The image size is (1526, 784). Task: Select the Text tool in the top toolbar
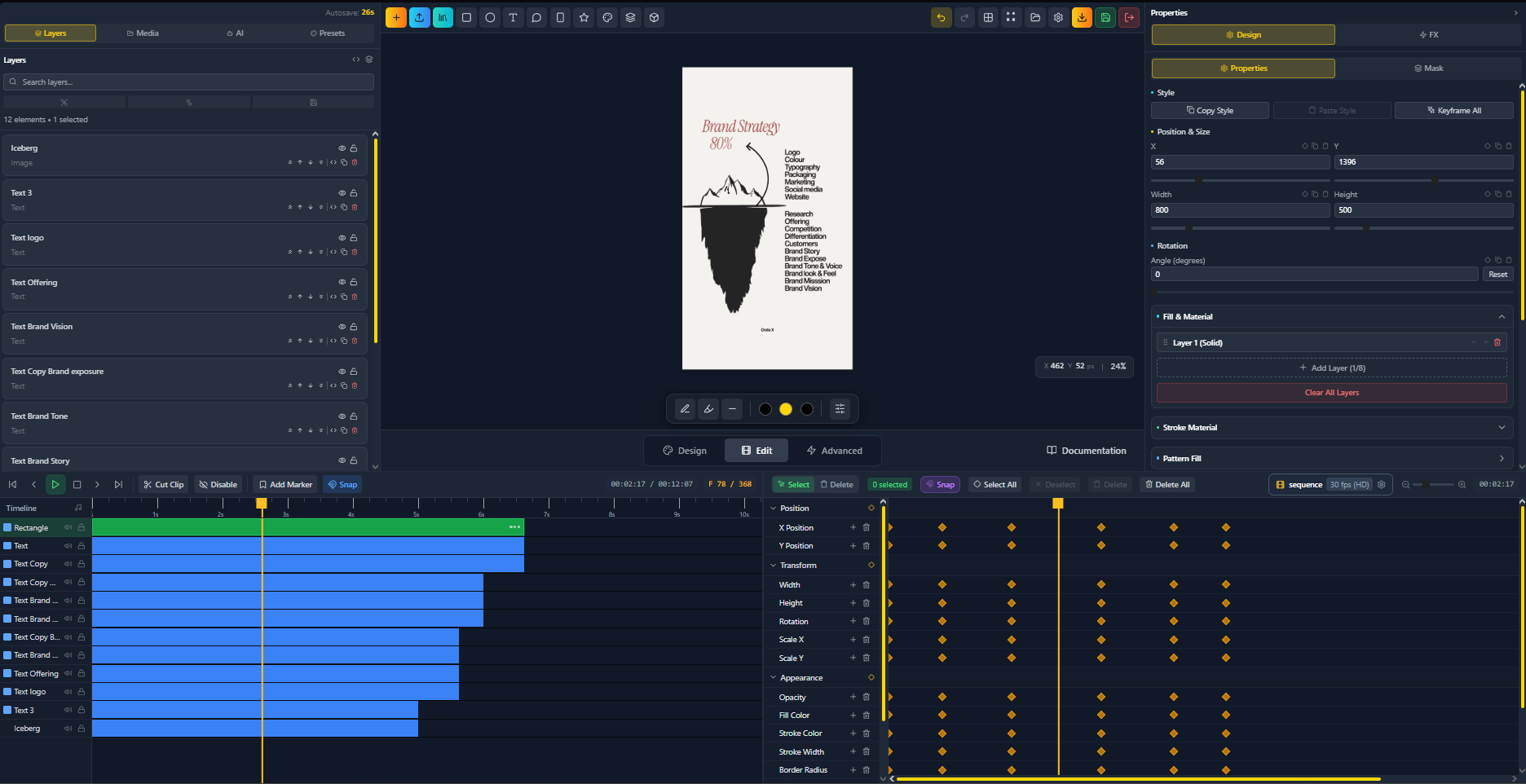pyautogui.click(x=514, y=17)
